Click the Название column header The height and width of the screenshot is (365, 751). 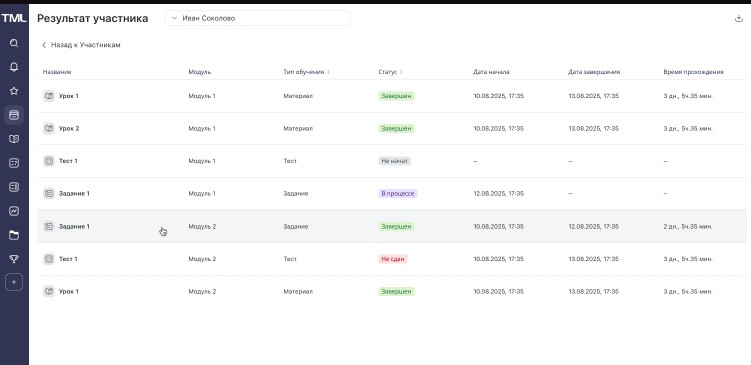[57, 72]
